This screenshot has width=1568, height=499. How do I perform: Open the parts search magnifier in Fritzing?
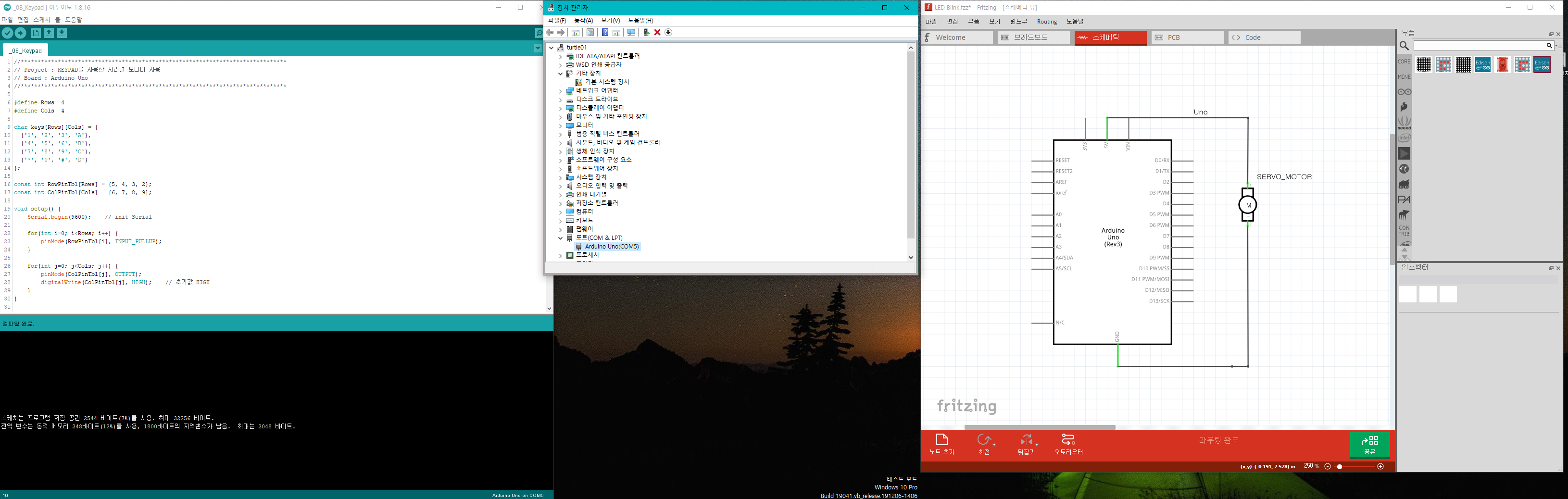tap(1404, 46)
